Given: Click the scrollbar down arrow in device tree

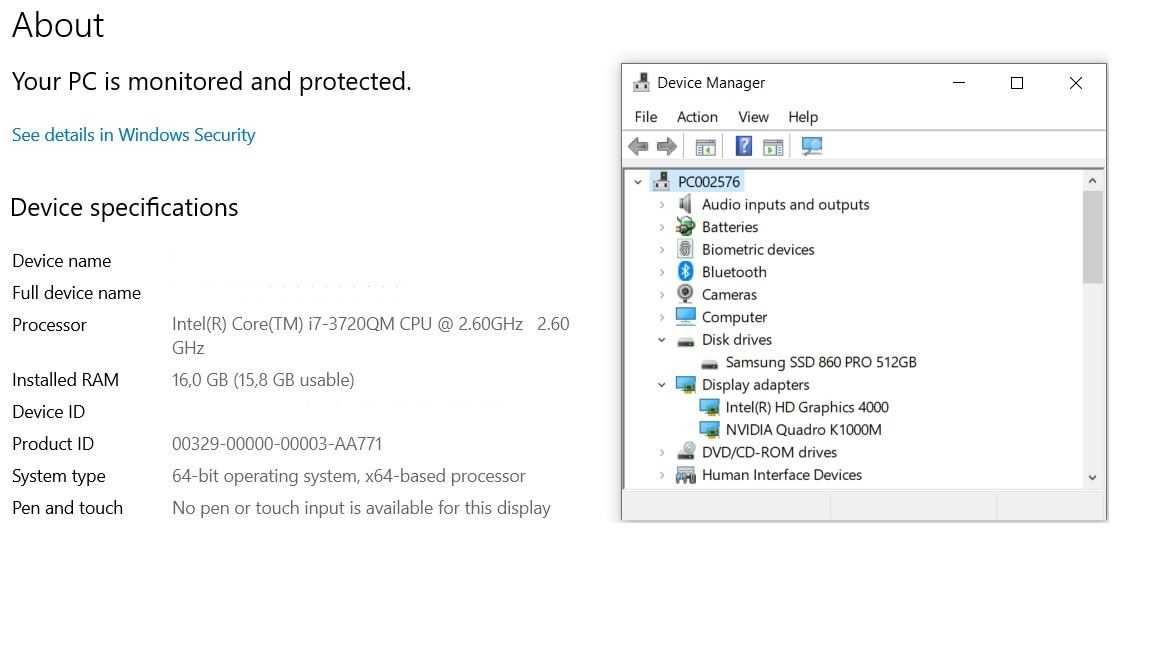Looking at the screenshot, I should (x=1092, y=478).
